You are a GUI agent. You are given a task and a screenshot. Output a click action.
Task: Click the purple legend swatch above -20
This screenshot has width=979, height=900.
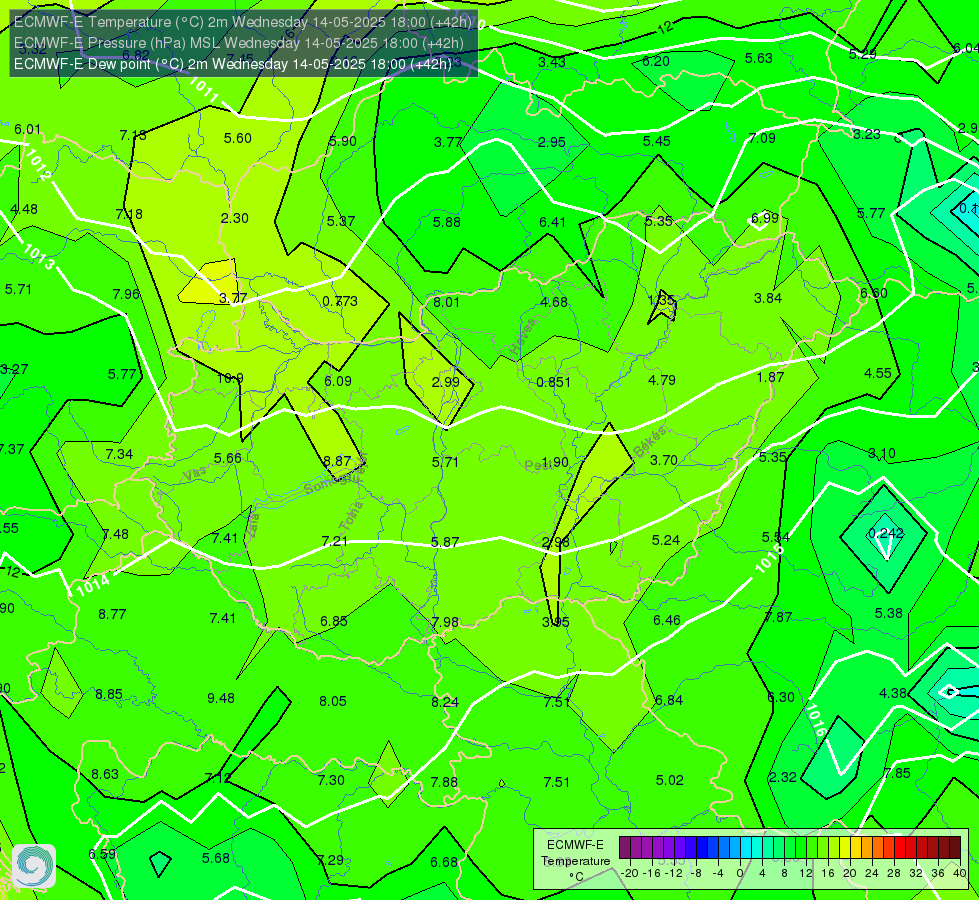625,848
